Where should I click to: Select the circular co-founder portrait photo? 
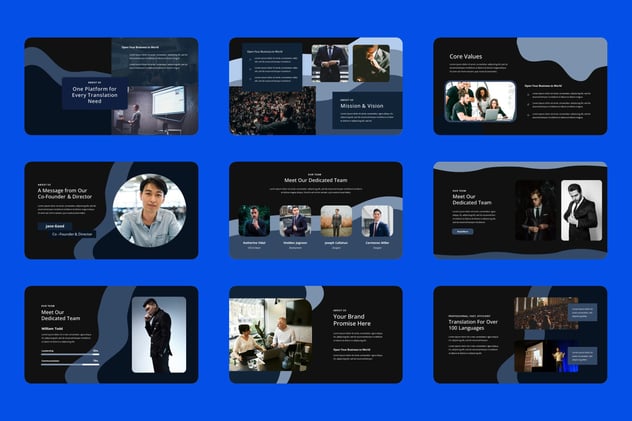tap(150, 210)
